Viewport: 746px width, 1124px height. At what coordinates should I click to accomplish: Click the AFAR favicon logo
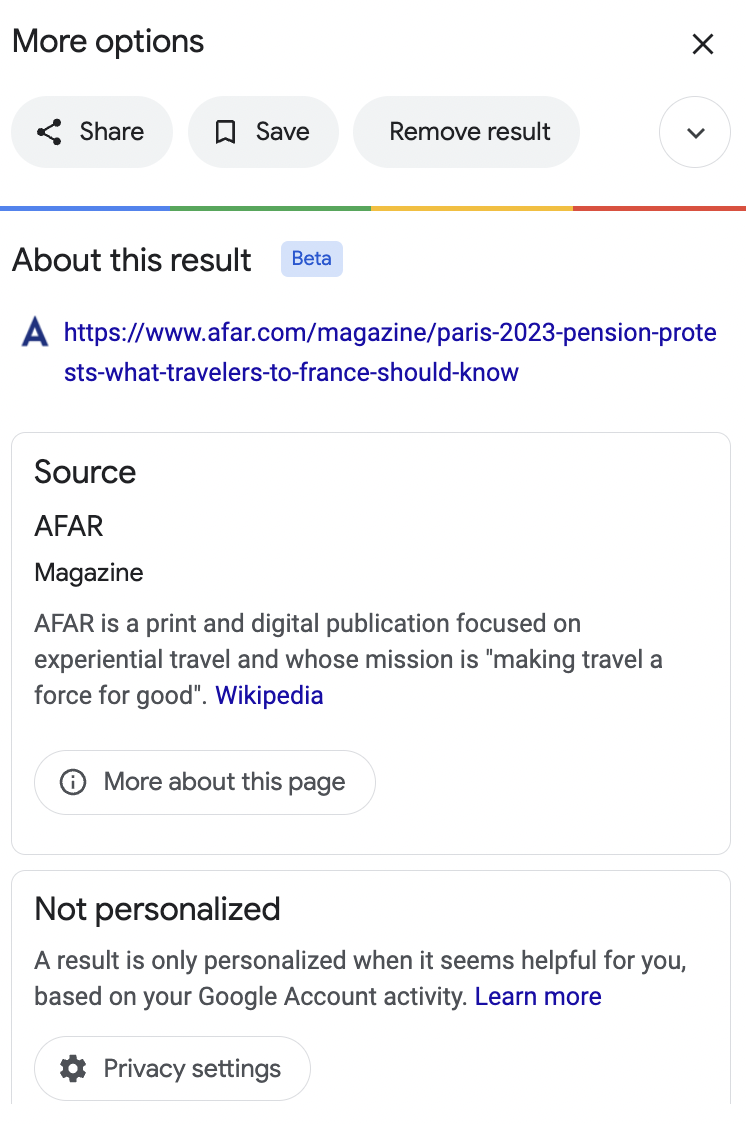(x=35, y=332)
